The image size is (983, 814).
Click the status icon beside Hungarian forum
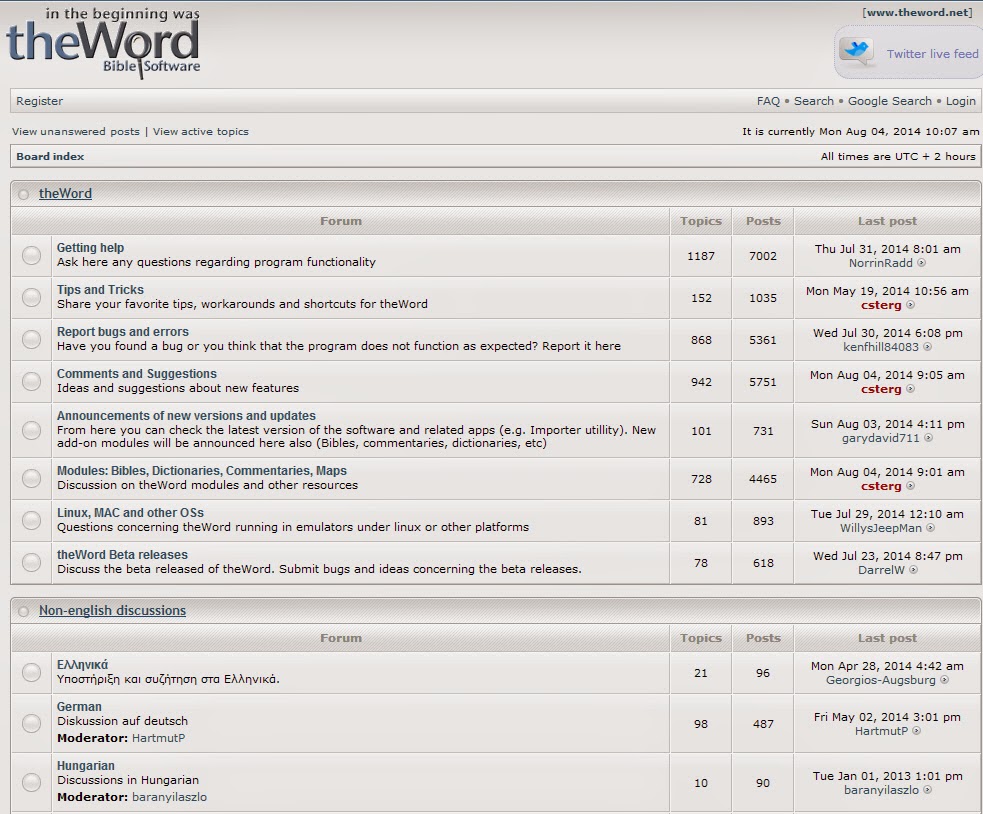[31, 782]
